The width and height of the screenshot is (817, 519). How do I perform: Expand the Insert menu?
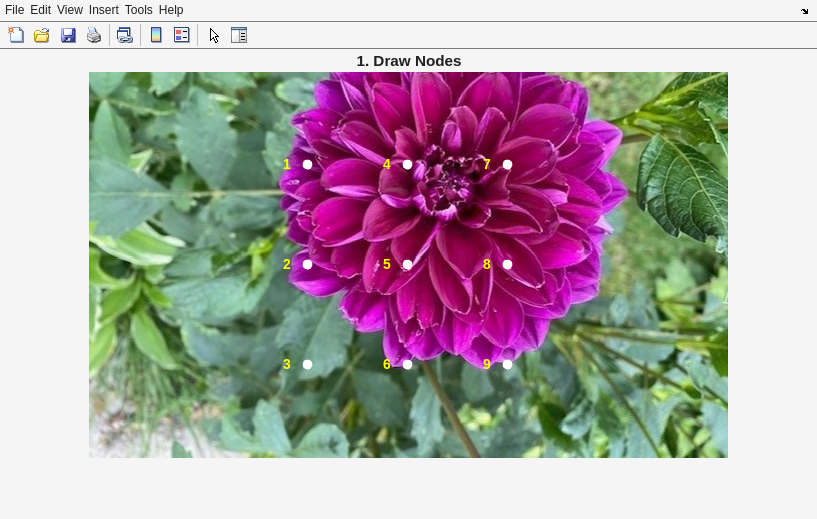pyautogui.click(x=103, y=10)
